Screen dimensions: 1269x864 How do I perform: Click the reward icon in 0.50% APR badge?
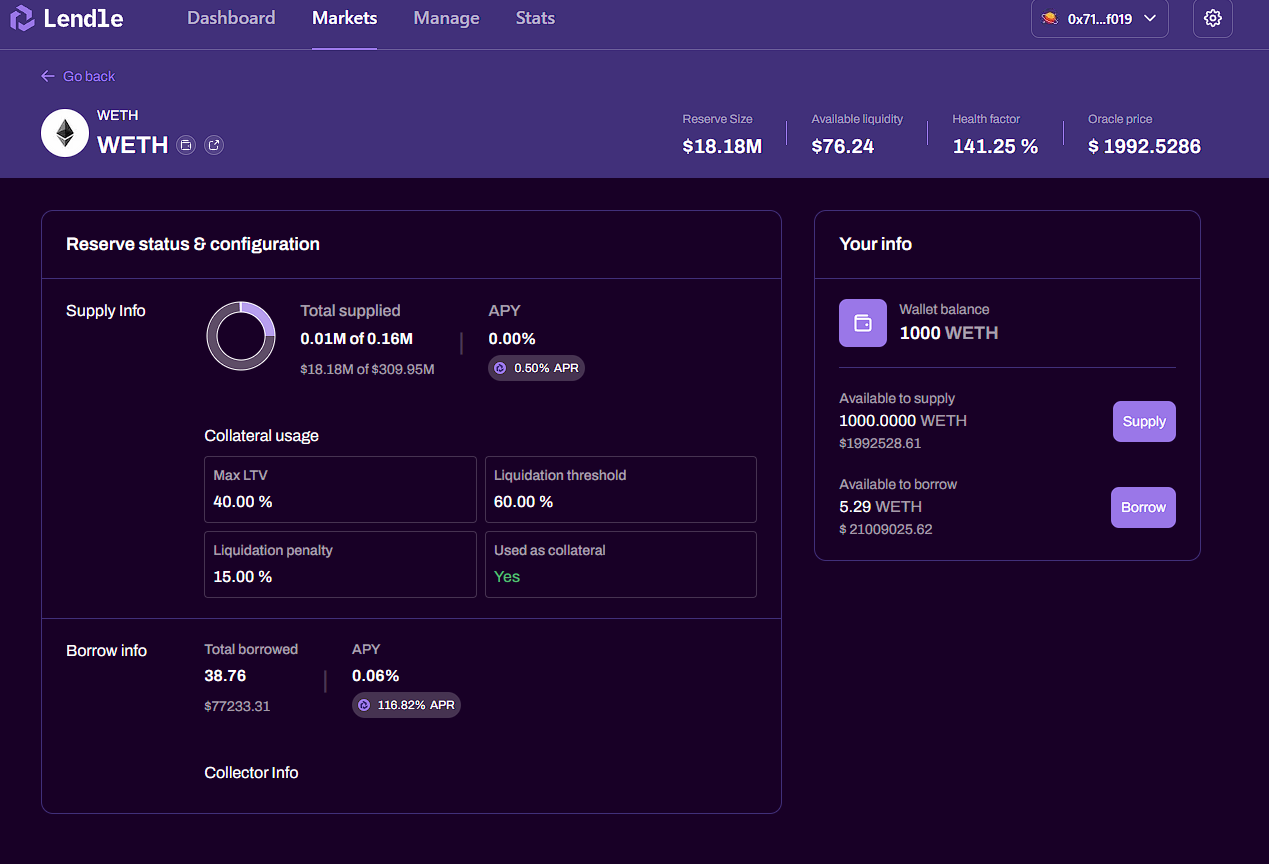pos(500,368)
